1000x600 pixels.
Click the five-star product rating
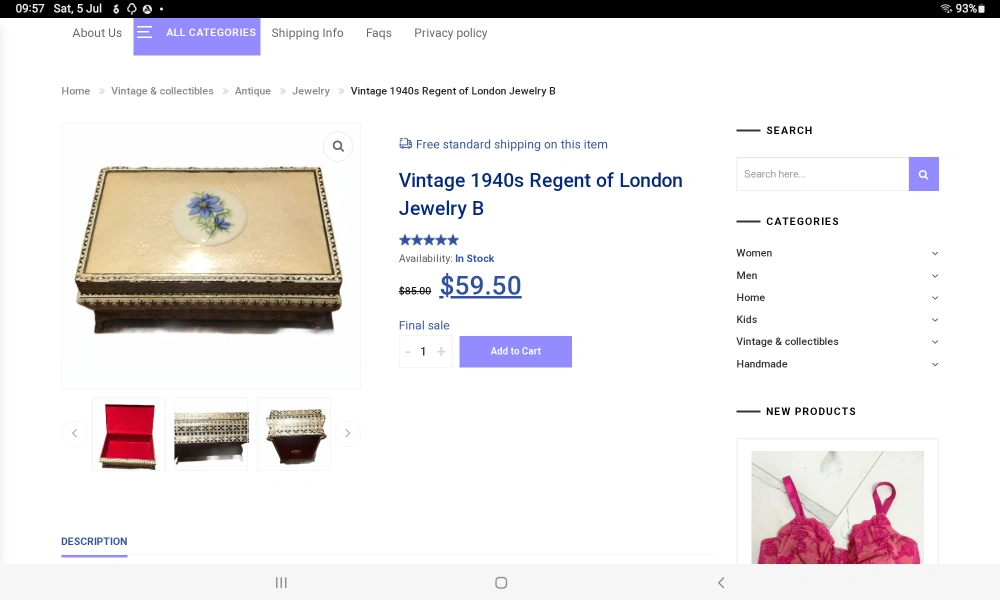point(429,240)
